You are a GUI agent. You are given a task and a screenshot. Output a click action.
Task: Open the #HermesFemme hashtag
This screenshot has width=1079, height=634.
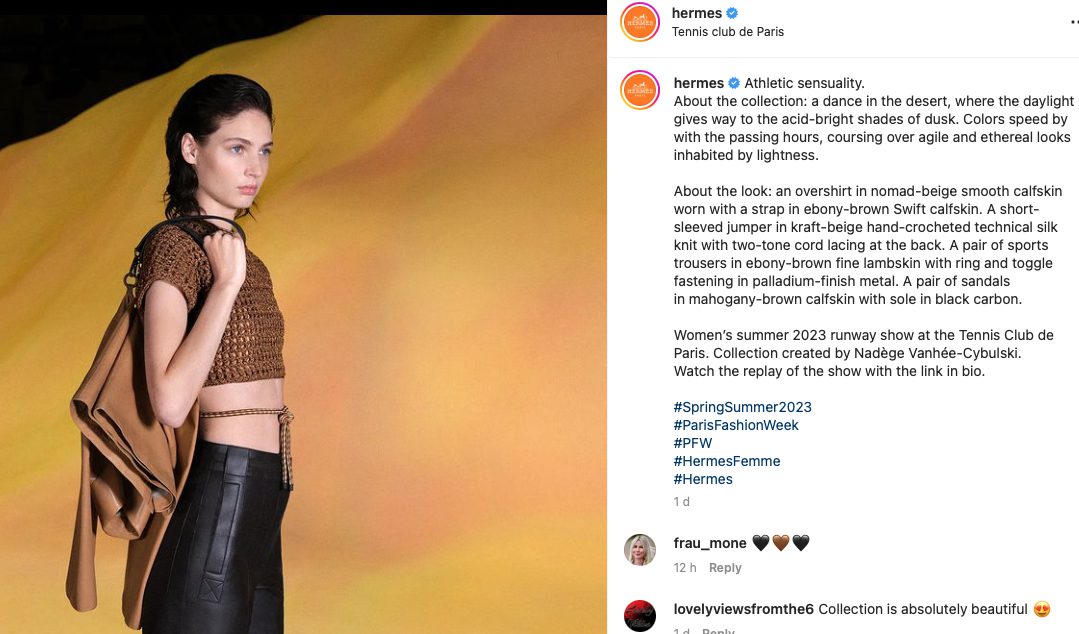pyautogui.click(x=727, y=461)
